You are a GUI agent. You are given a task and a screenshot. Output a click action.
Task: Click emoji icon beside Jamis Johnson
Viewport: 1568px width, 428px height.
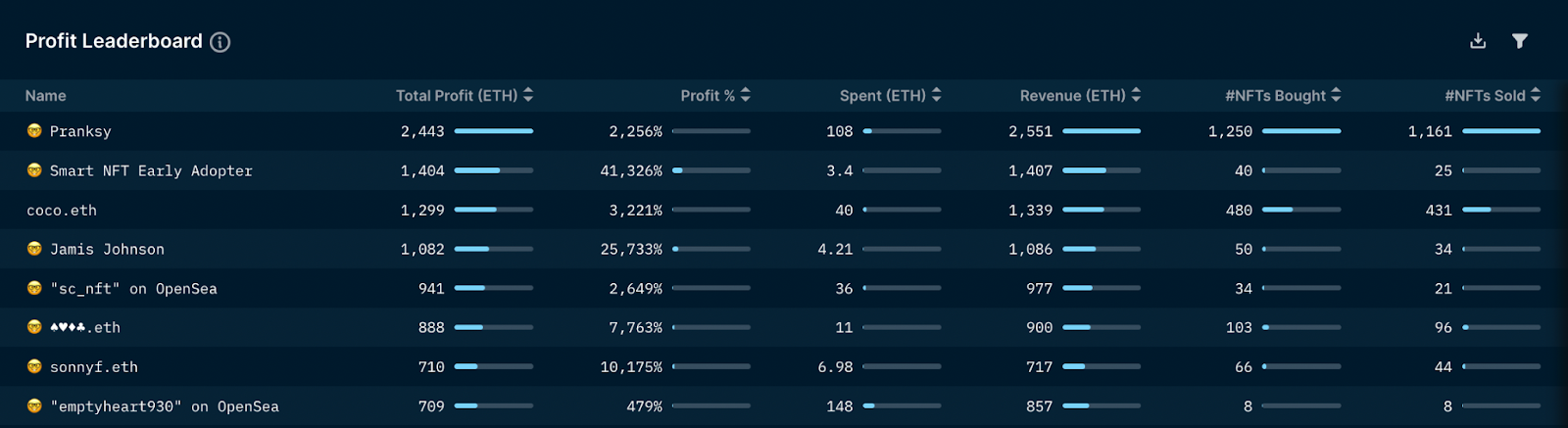click(34, 249)
